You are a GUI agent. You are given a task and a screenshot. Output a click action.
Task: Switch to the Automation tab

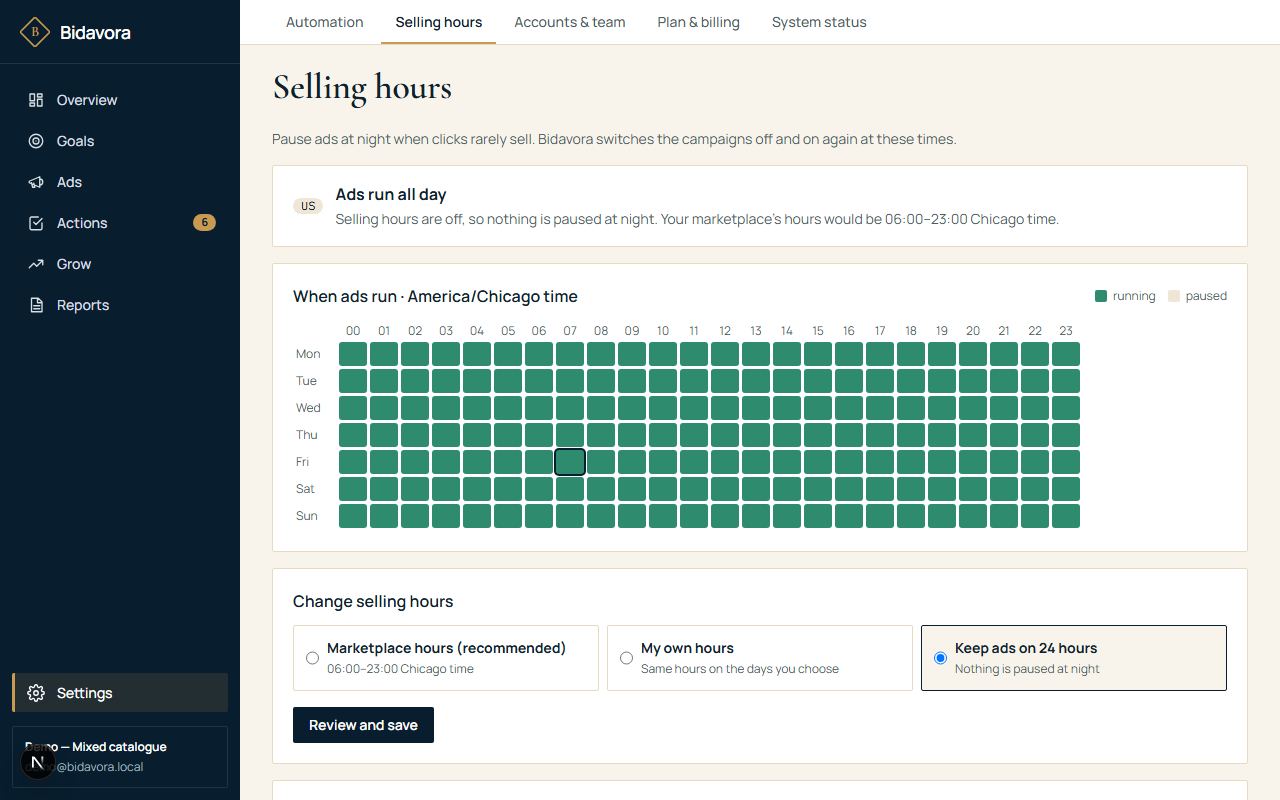[x=325, y=22]
